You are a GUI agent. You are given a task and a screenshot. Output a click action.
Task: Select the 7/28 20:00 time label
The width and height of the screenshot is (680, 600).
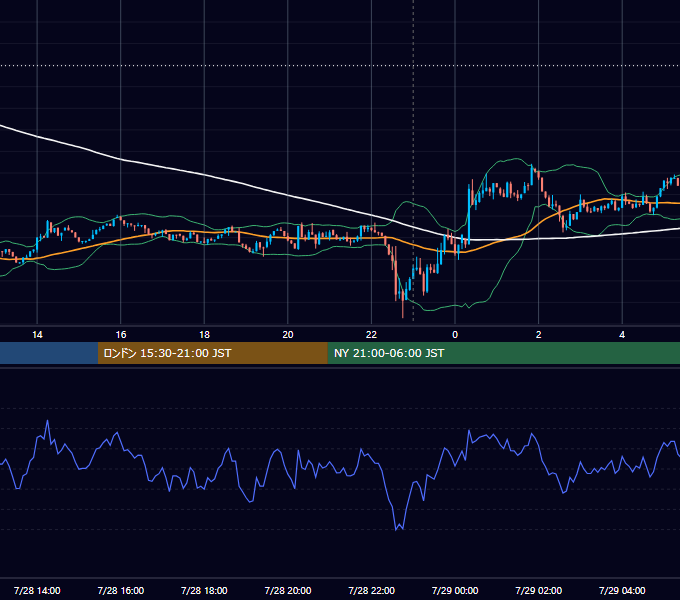pyautogui.click(x=288, y=590)
